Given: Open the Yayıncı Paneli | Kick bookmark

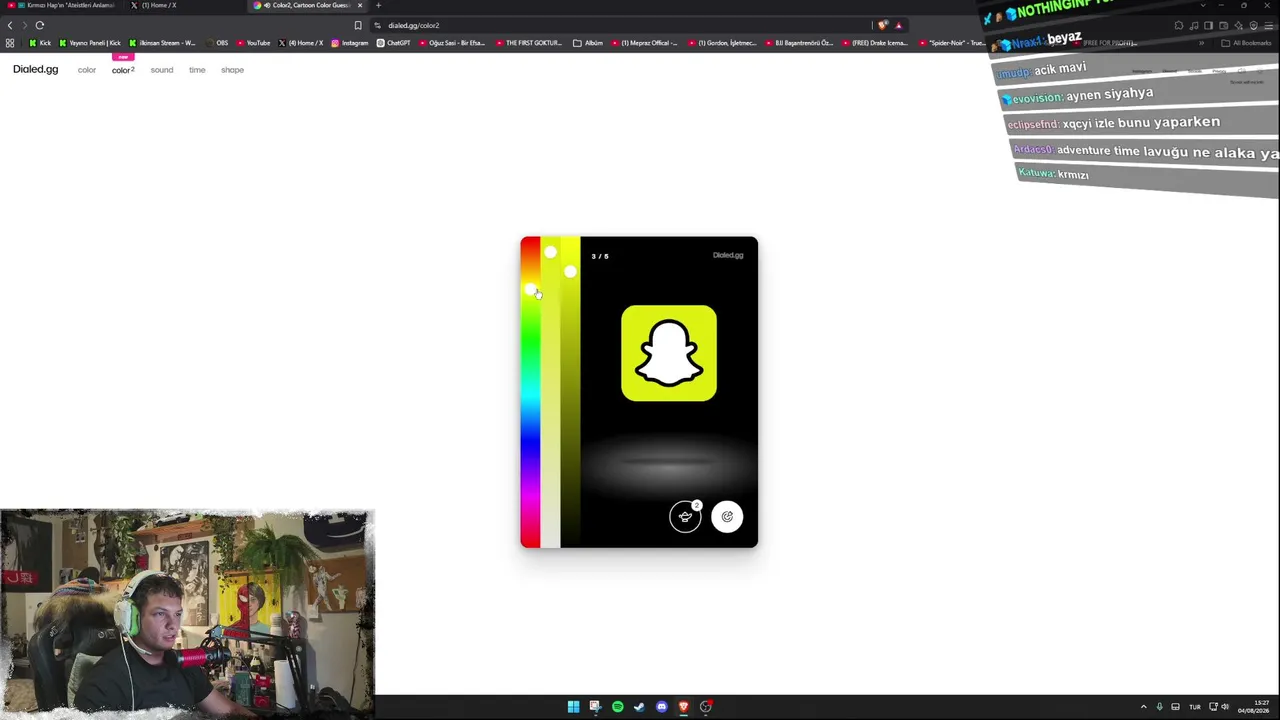Looking at the screenshot, I should [90, 43].
